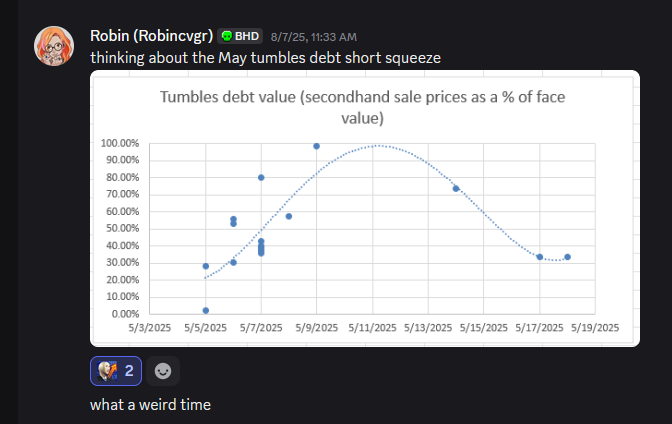Viewport: 672px width, 424px height.
Task: Open the Tumbles debt value chart image
Action: [365, 208]
